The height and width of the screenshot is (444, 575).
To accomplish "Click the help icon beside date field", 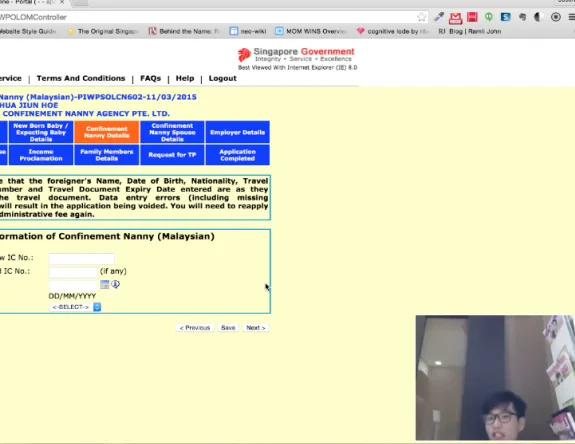I will point(116,284).
